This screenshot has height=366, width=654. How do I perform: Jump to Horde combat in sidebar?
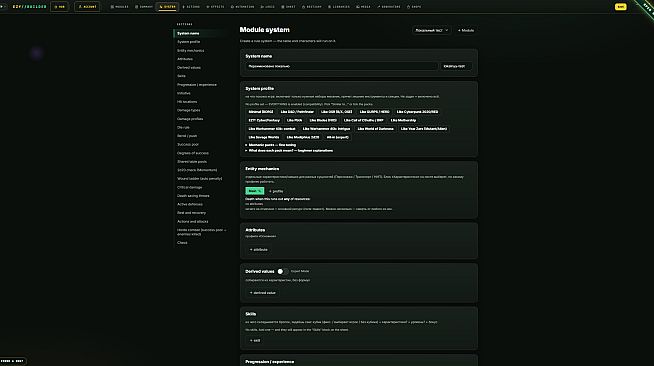(x=201, y=232)
